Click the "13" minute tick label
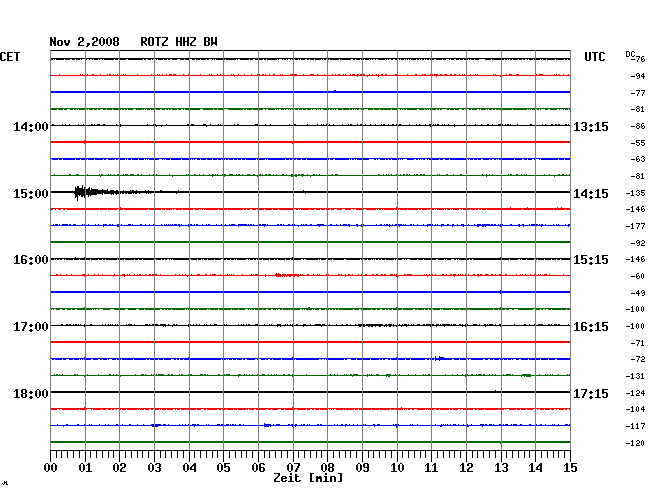The width and height of the screenshot is (650, 494). pyautogui.click(x=501, y=468)
